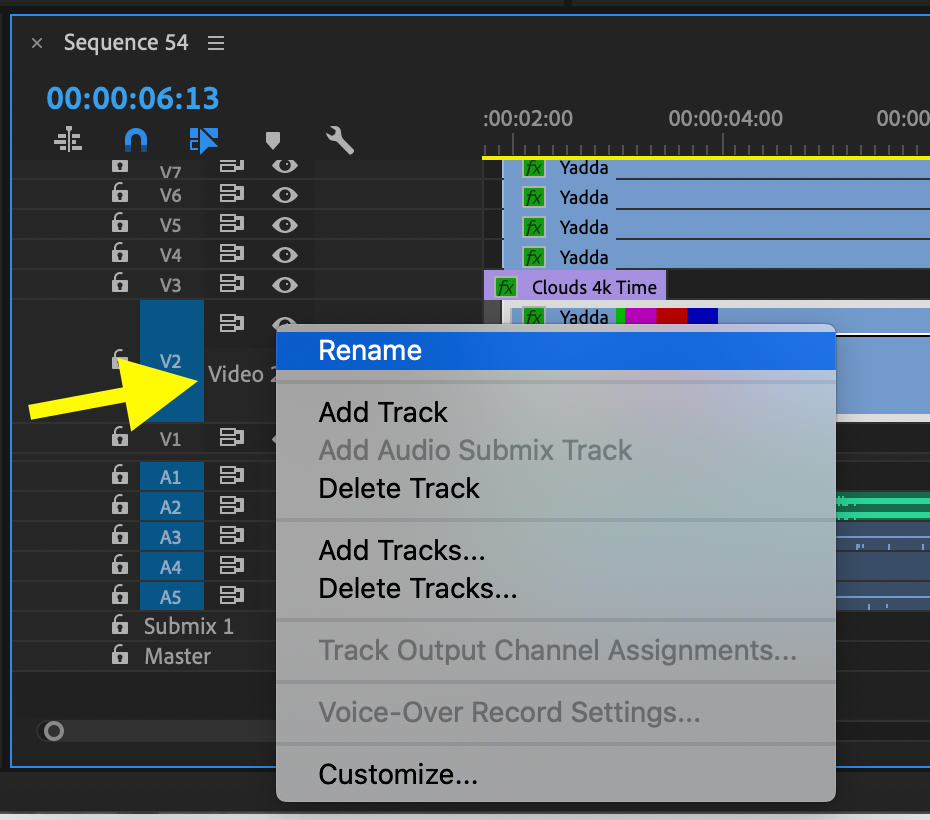
Task: Add a marker with the marker icon
Action: (272, 141)
